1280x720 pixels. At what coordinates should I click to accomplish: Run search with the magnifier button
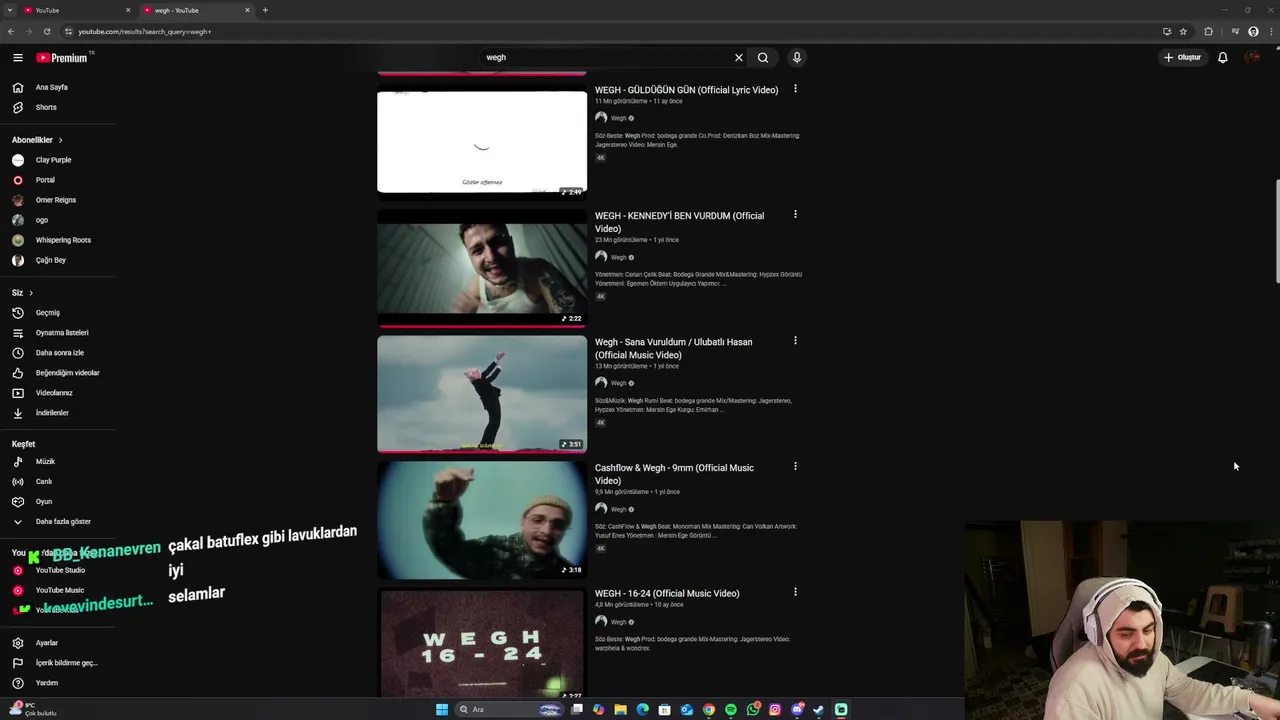pos(763,58)
